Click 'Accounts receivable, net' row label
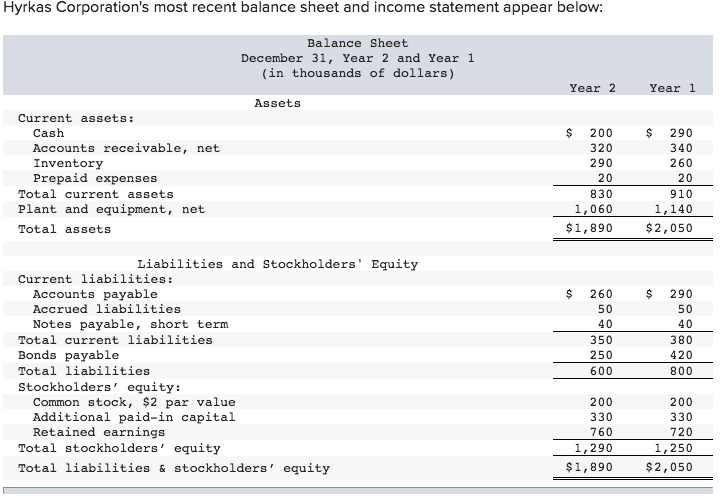 [126, 148]
